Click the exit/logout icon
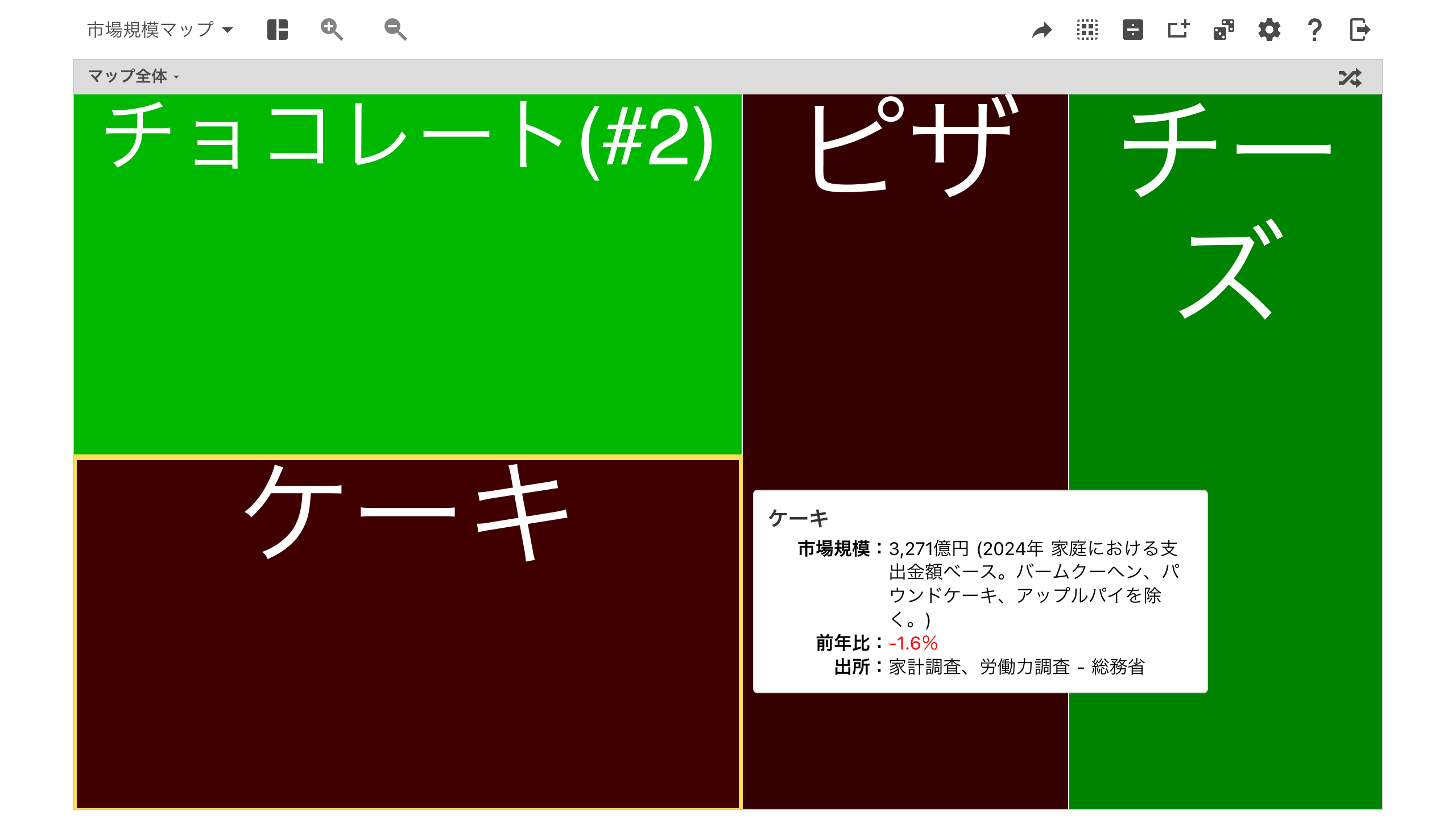1456x819 pixels. [x=1360, y=30]
